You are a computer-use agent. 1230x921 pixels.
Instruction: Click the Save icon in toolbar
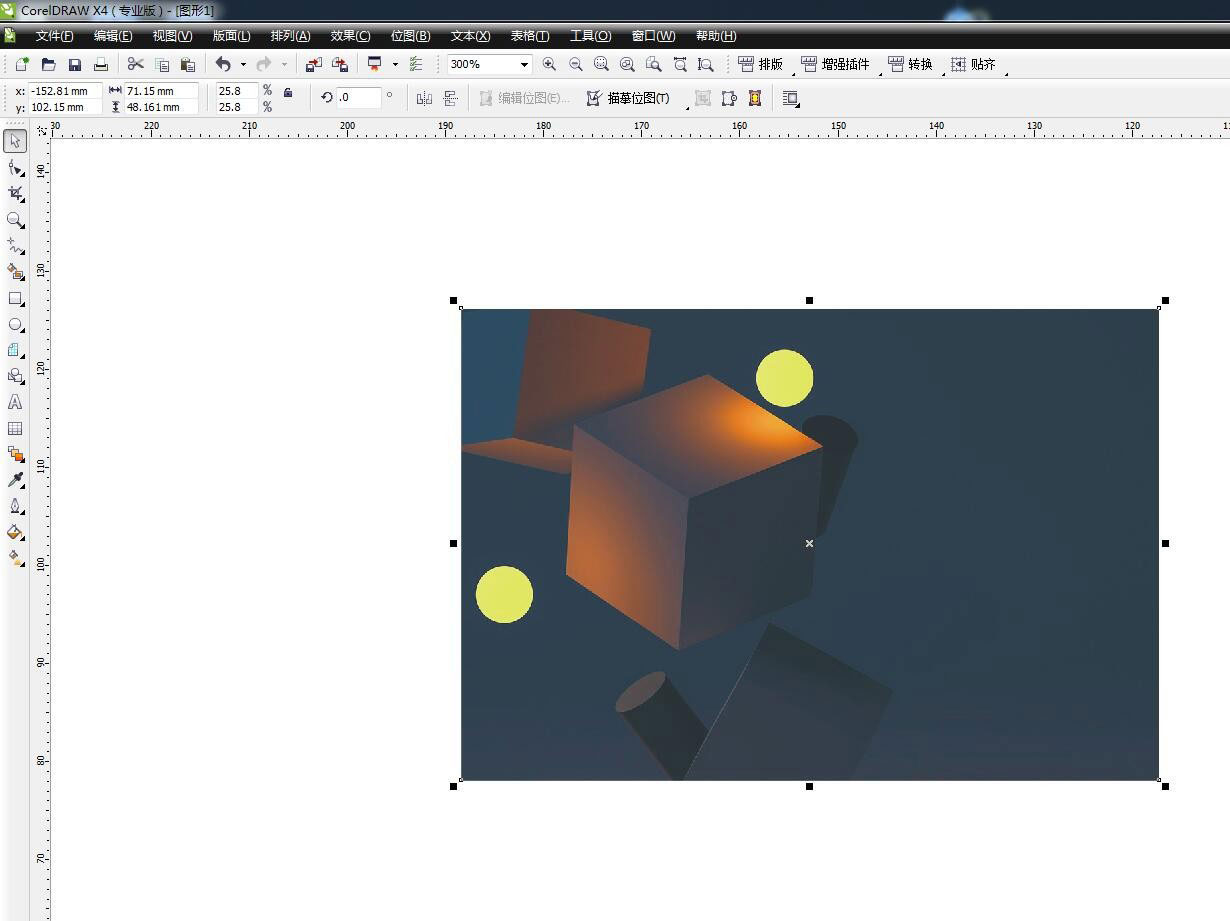(75, 65)
